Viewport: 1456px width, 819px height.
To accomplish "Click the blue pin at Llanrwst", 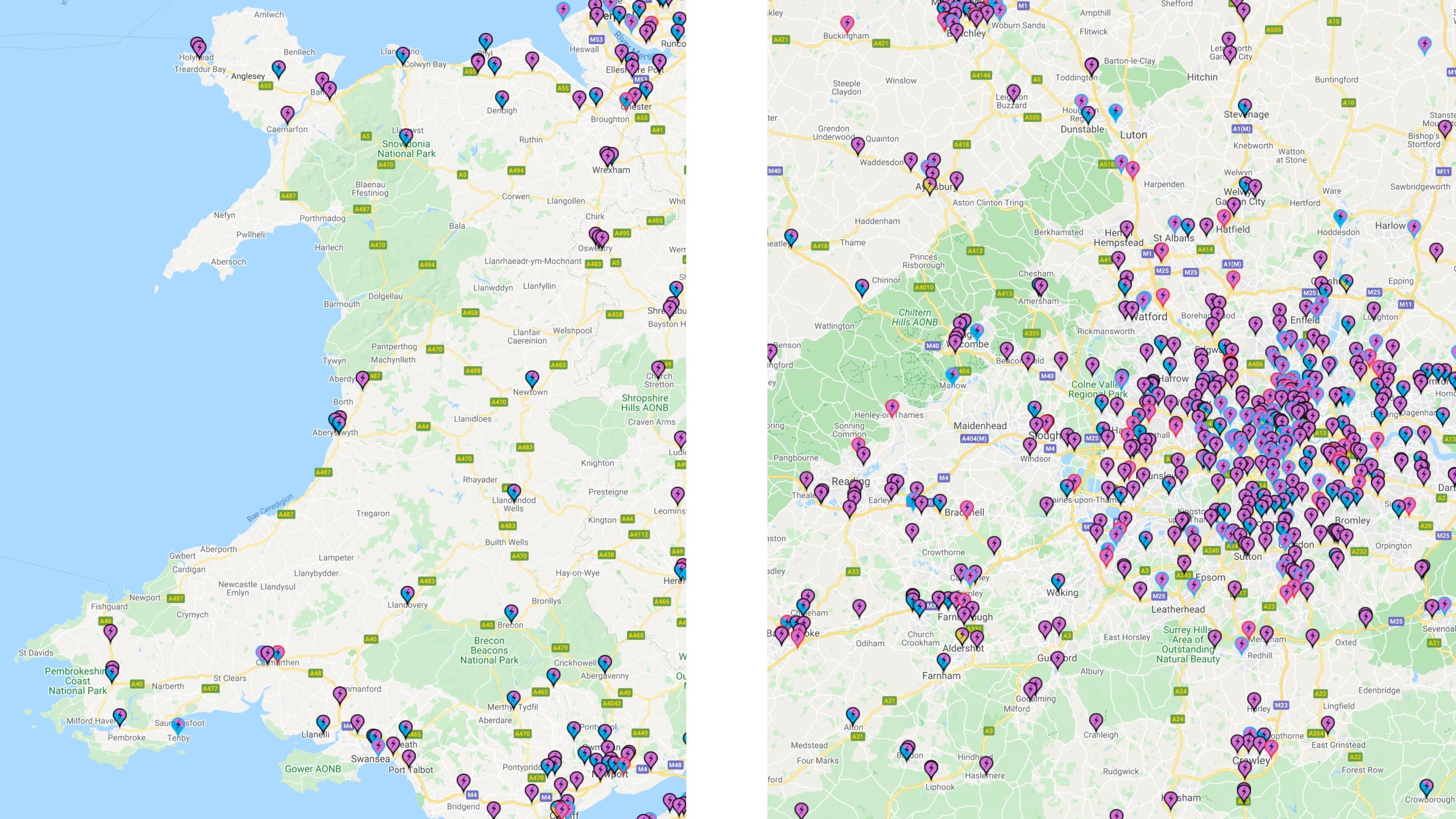I will pyautogui.click(x=406, y=136).
